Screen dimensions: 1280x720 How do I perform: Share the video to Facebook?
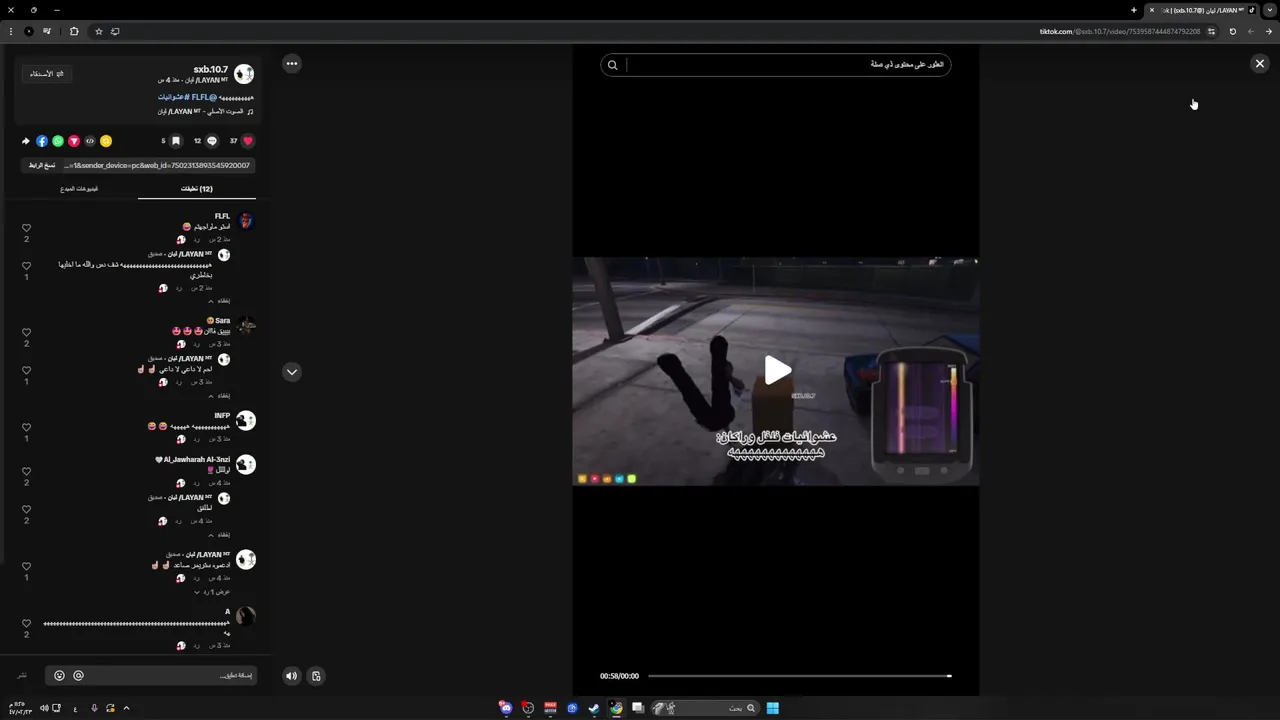[42, 141]
